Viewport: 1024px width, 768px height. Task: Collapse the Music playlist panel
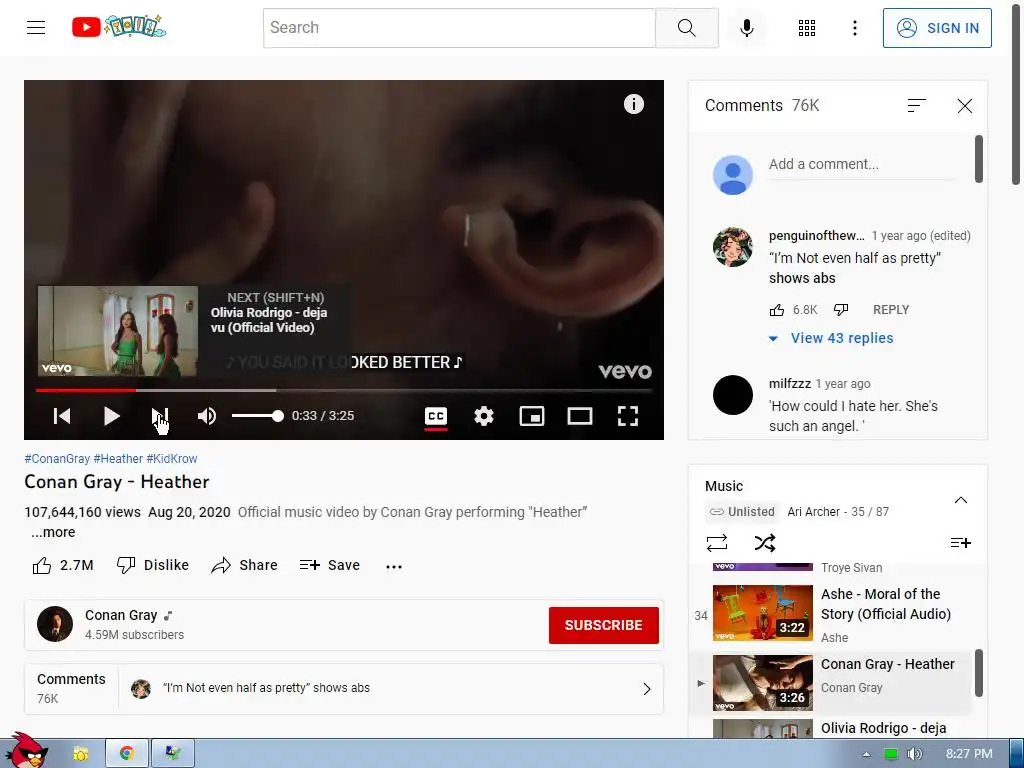[x=961, y=500]
